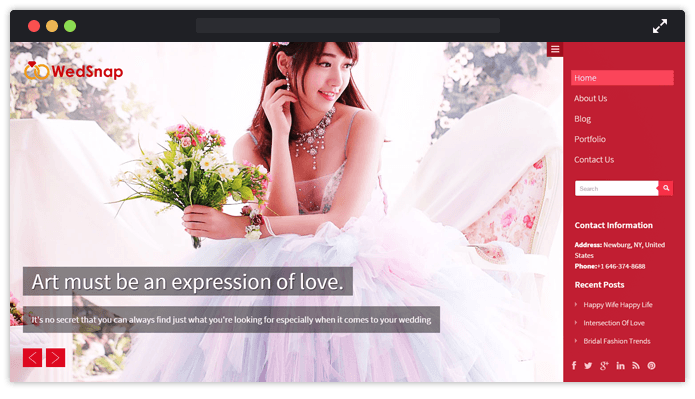Image resolution: width=695 pixels, height=399 pixels.
Task: Open the Bridal Fashion Trends post
Action: click(x=617, y=341)
